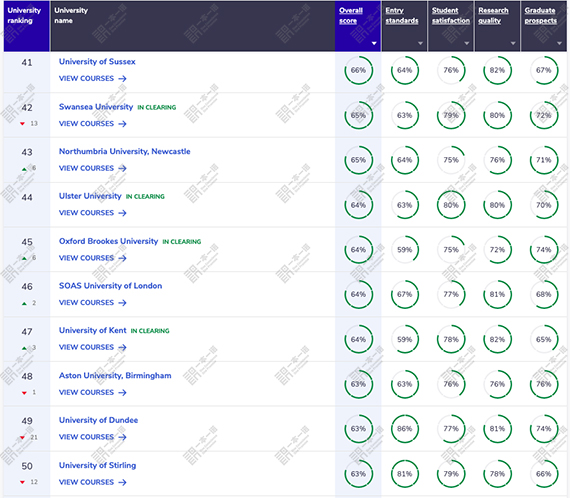This screenshot has width=570, height=498.
Task: Open sort dropdown arrow under Student satisfaction
Action: [x=467, y=43]
